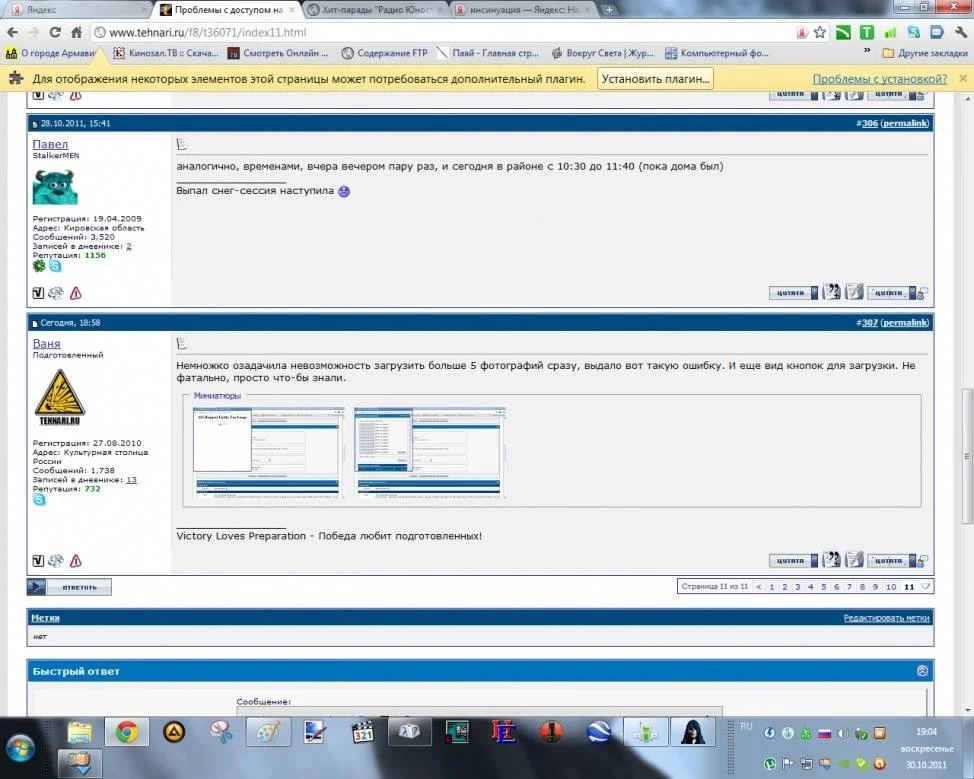Viewport: 974px width, 779px height.
Task: Open the second attached thumbnail in Миниатюры
Action: click(x=430, y=453)
